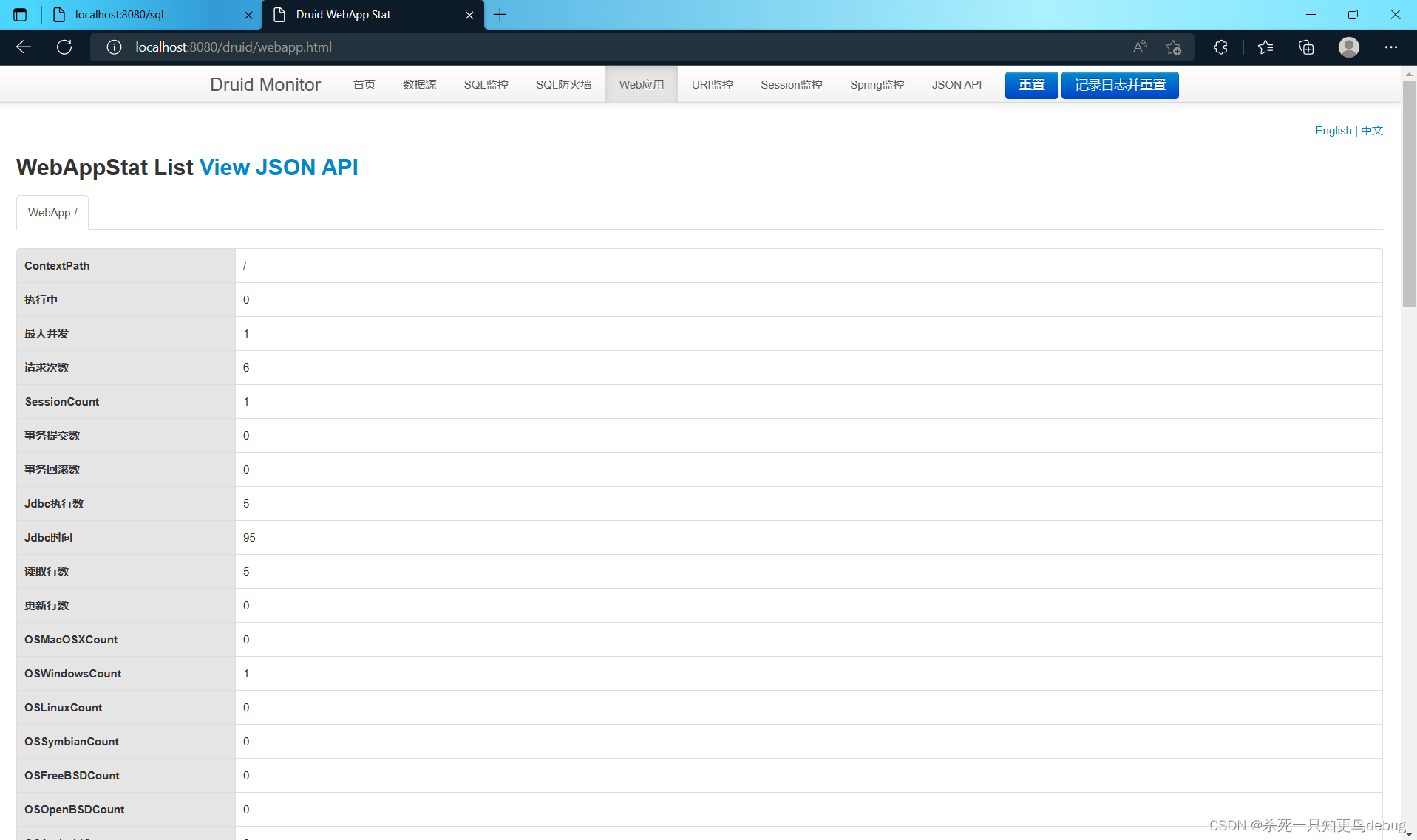
Task: Open the browser Settings and more menu
Action: (1391, 47)
